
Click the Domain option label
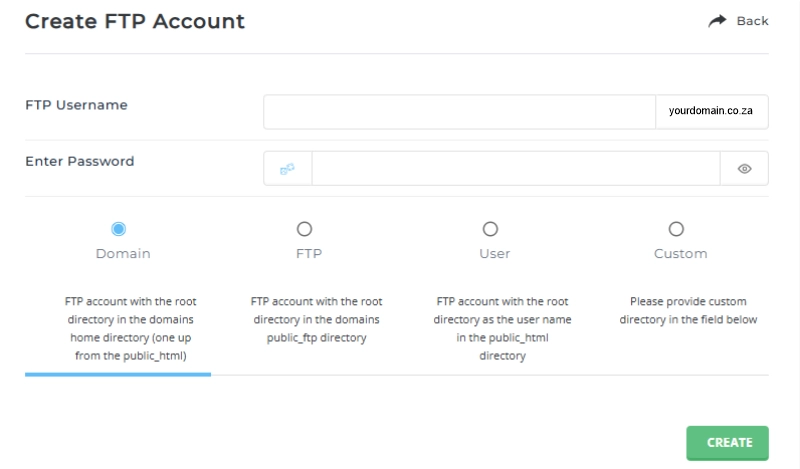(123, 254)
